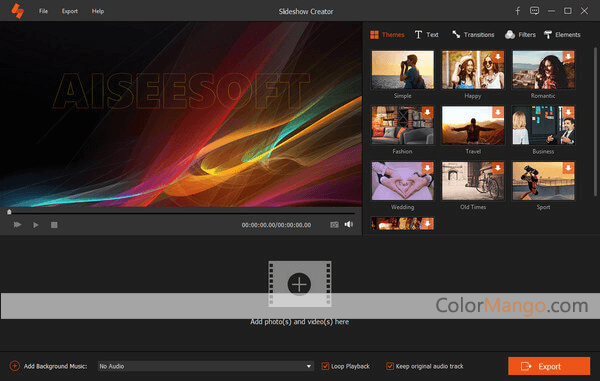Switch to the Elements tab
This screenshot has height=381, width=600.
pos(562,35)
